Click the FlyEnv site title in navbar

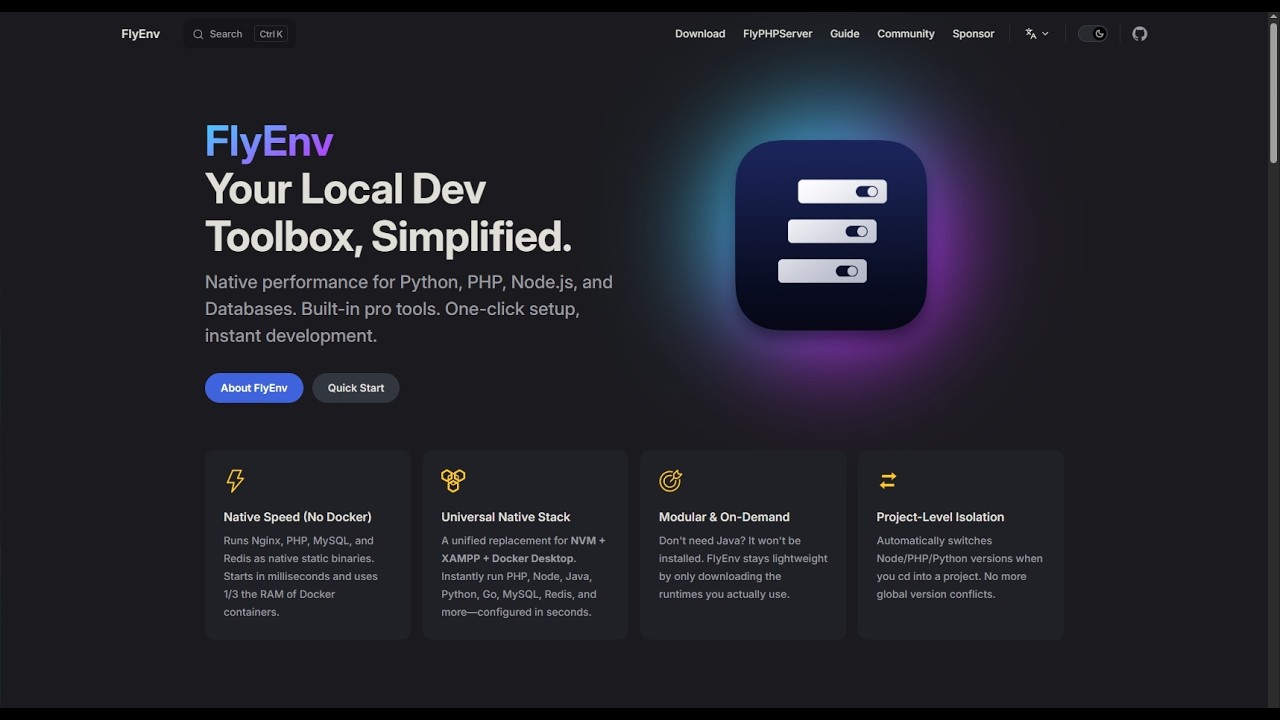pyautogui.click(x=141, y=34)
